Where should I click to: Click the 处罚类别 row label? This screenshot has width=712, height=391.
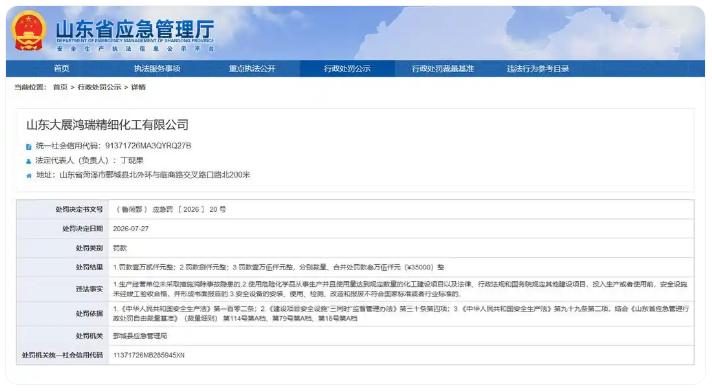(x=89, y=248)
